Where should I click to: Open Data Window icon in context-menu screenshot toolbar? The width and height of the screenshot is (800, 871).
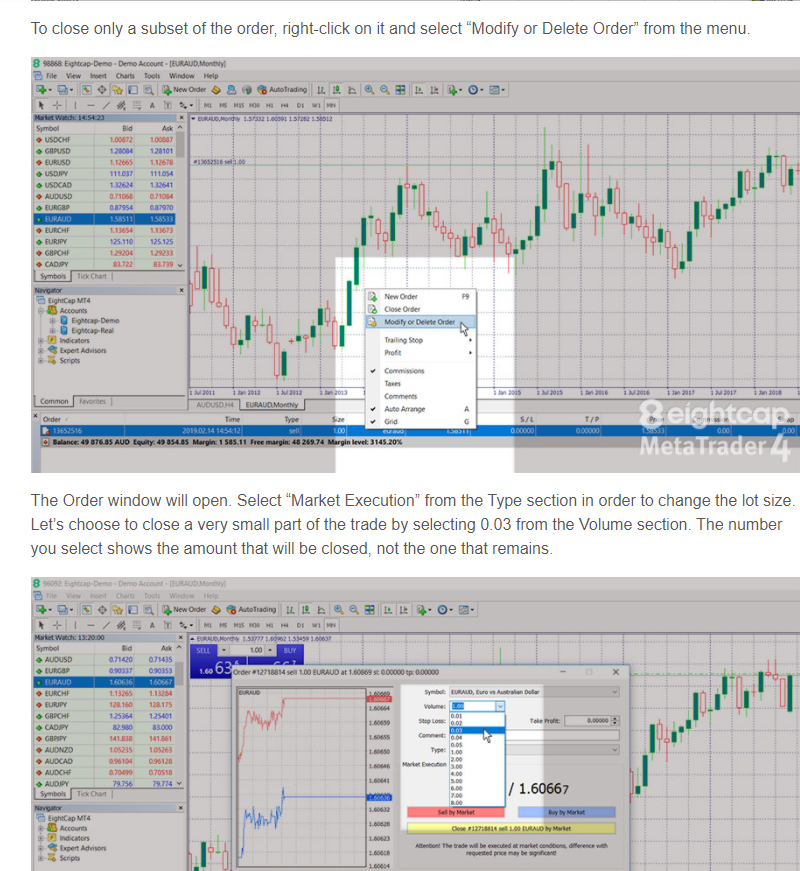tap(102, 89)
